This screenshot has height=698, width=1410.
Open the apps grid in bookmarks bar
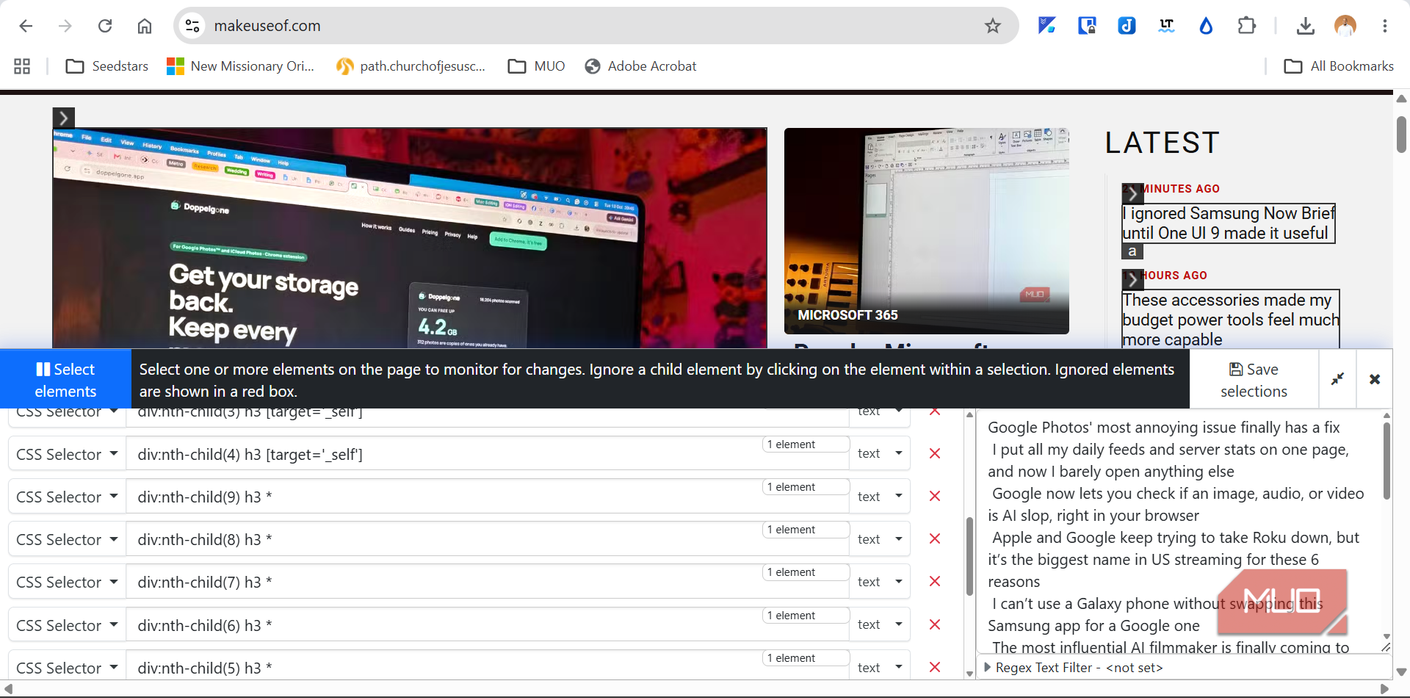[22, 66]
